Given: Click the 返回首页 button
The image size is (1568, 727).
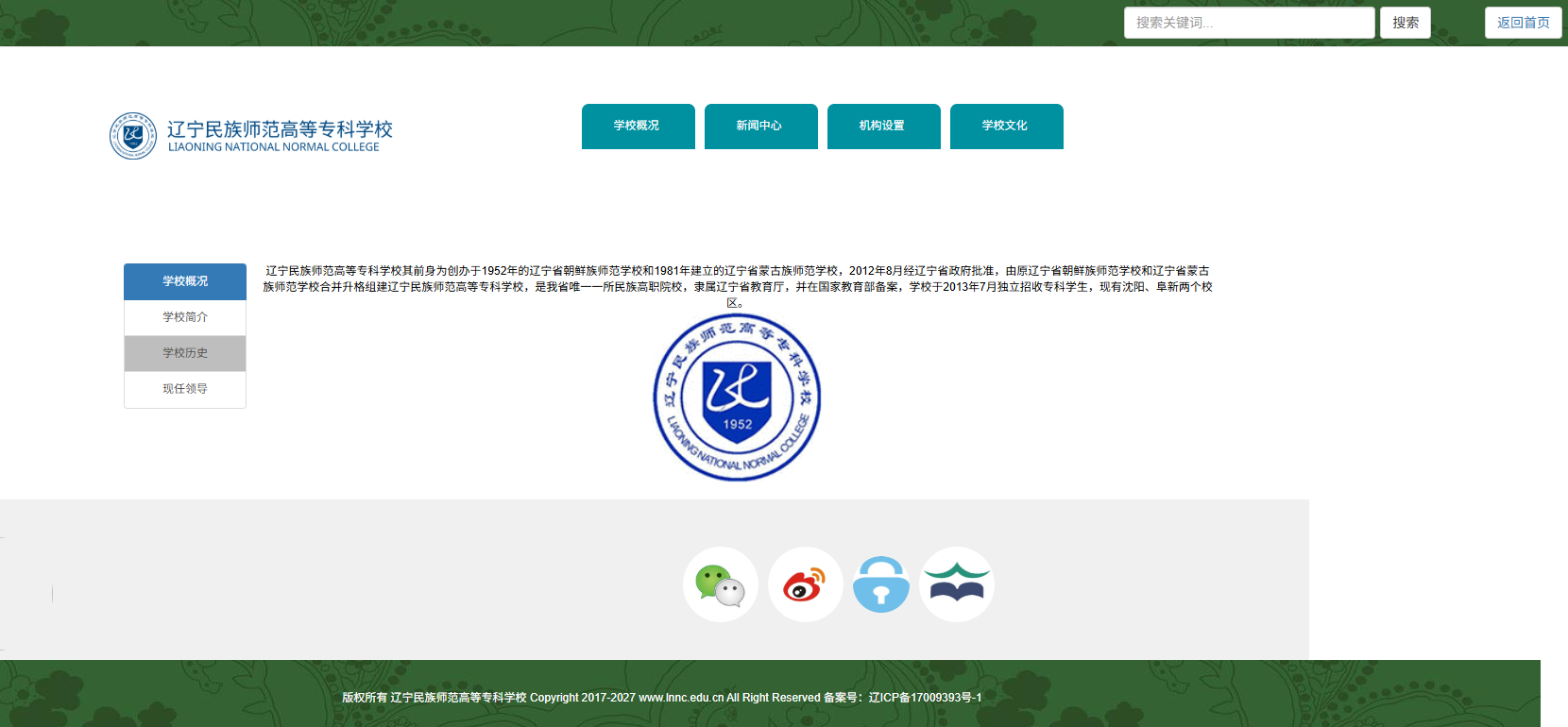Looking at the screenshot, I should click(x=1524, y=23).
